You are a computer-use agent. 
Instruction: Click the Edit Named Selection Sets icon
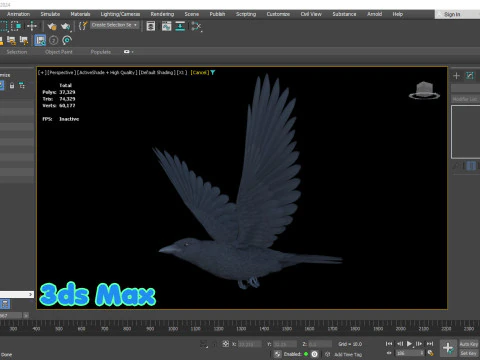tap(83, 26)
